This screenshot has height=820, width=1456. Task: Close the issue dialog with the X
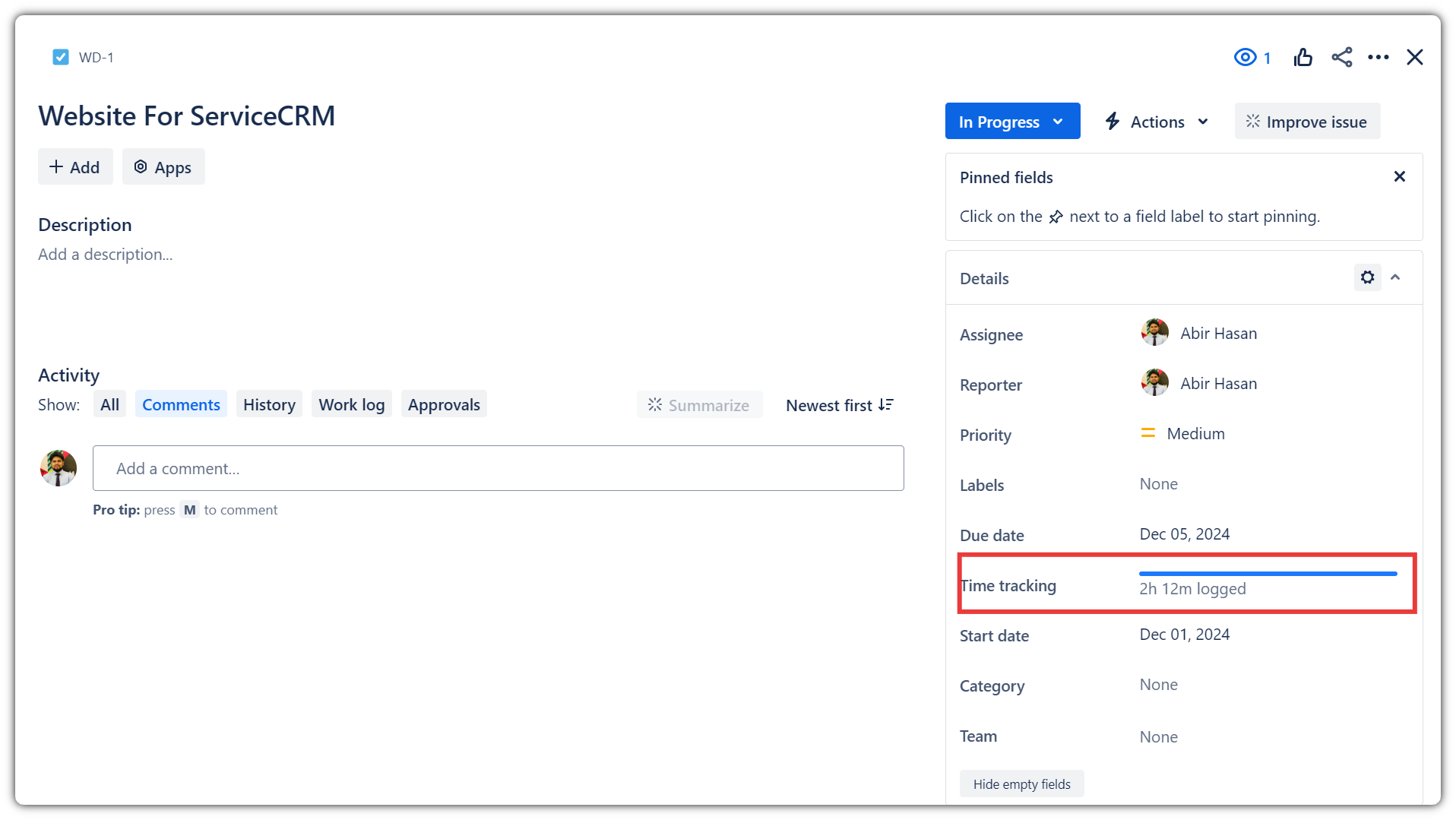tap(1414, 57)
